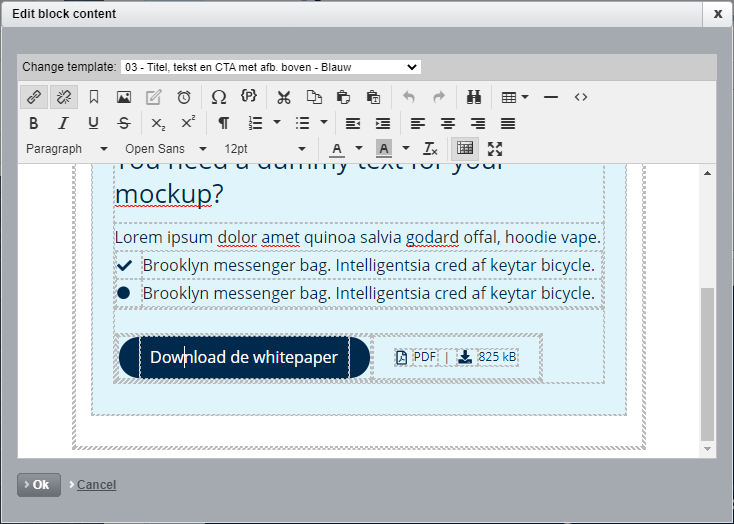Click the Paste clipboard icon
Screen dimensions: 734x524
coord(344,97)
